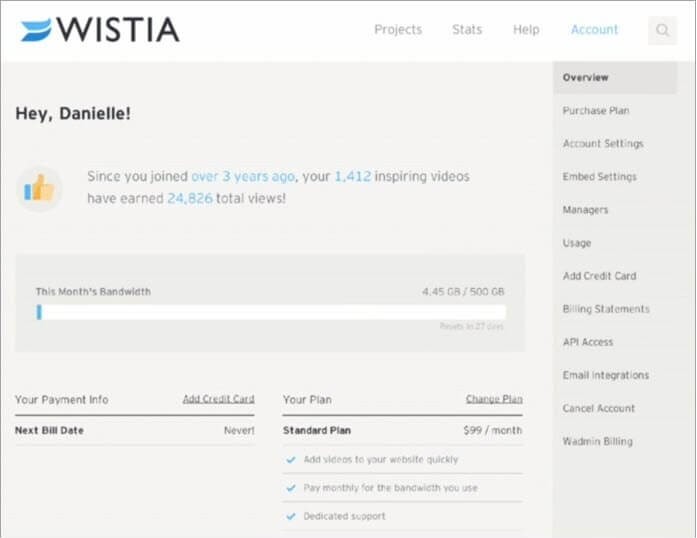Viewport: 697px width, 538px height.
Task: Open Account Settings in sidebar
Action: (x=603, y=144)
